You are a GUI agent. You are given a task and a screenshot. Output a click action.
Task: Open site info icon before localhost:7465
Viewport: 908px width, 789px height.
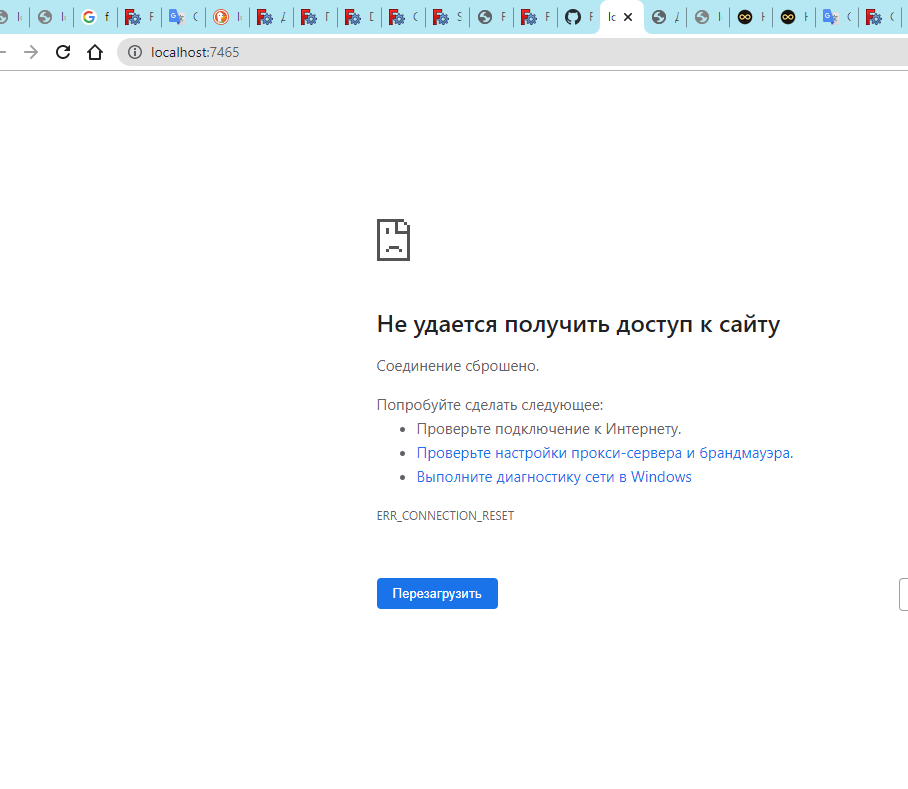tap(135, 52)
